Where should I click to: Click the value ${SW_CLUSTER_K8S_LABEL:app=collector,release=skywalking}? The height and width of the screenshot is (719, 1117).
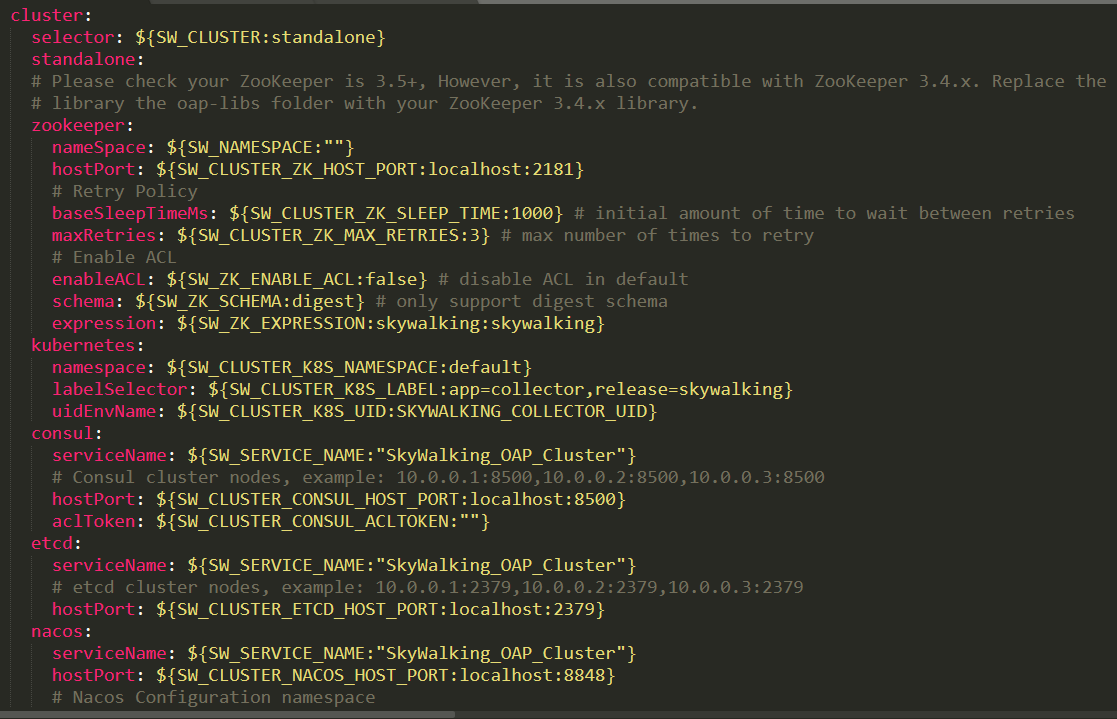[x=500, y=390]
